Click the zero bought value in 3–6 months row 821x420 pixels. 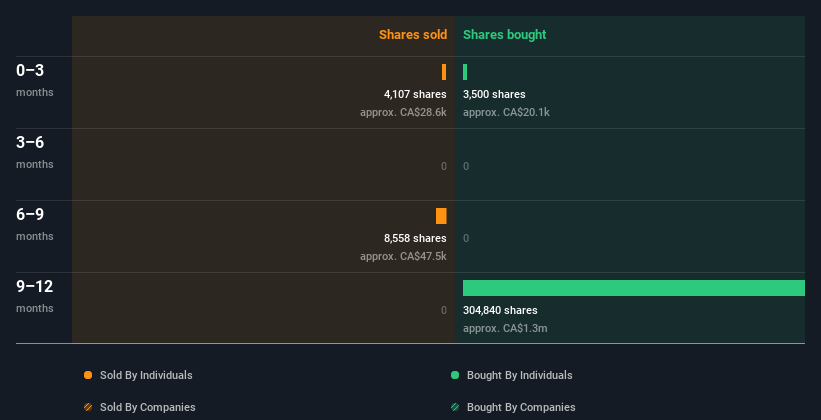pyautogui.click(x=466, y=167)
